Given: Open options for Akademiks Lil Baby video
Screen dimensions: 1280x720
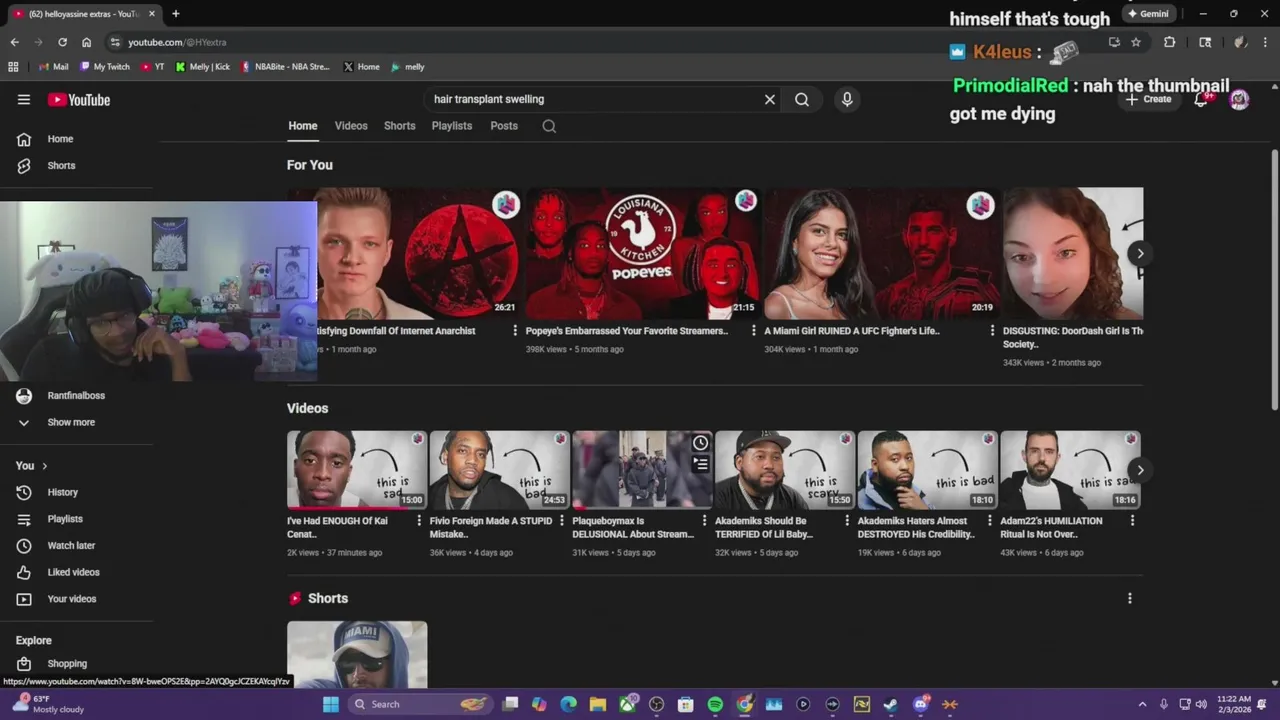Looking at the screenshot, I should click(x=847, y=520).
